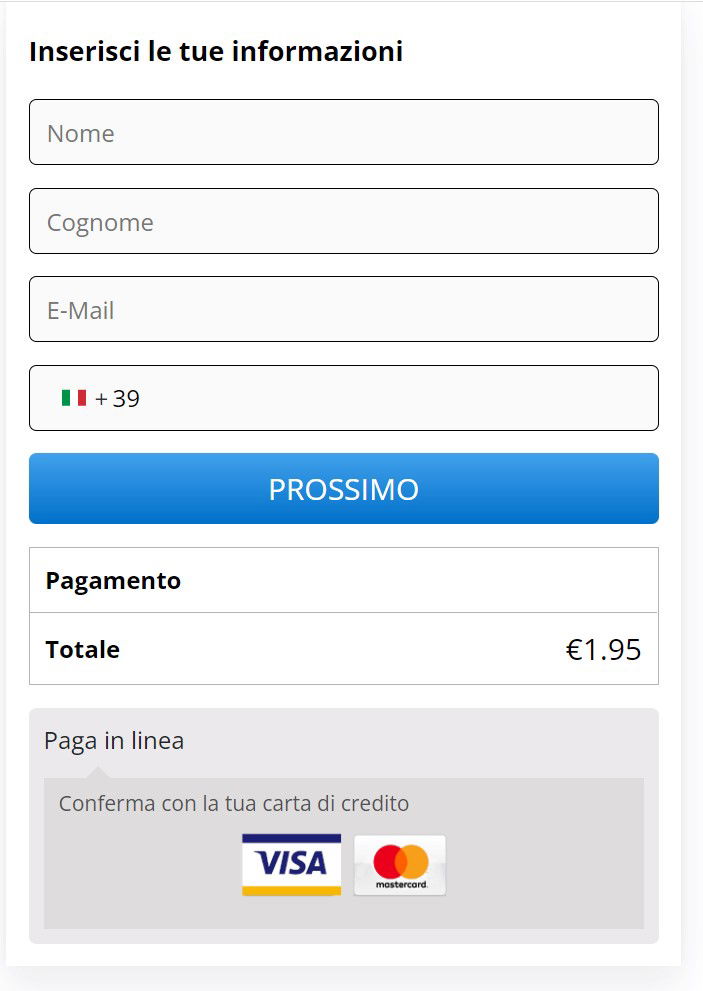703x991 pixels.
Task: Click the Totale label
Action: pos(83,650)
